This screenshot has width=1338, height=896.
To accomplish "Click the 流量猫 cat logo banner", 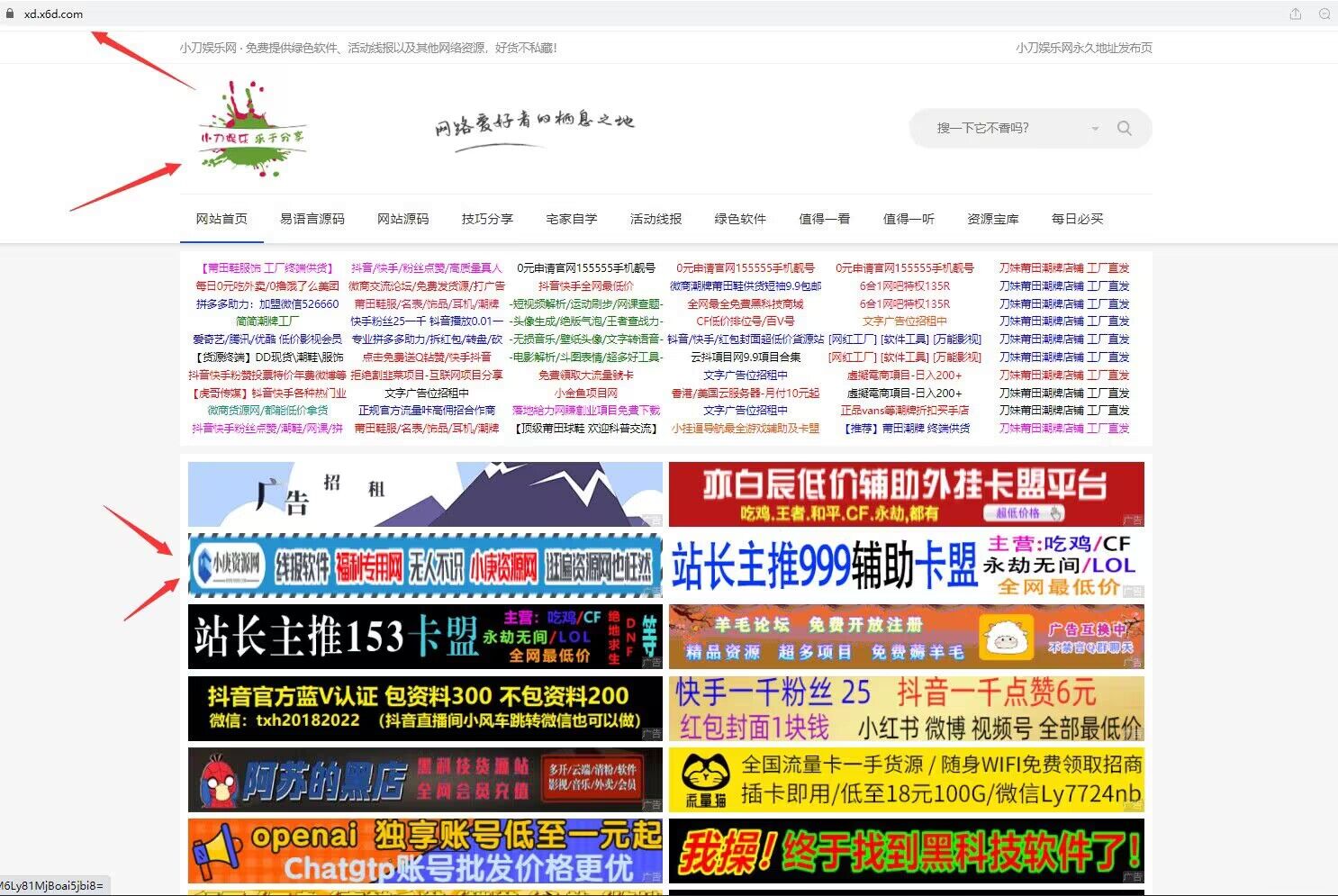I will pos(906,780).
